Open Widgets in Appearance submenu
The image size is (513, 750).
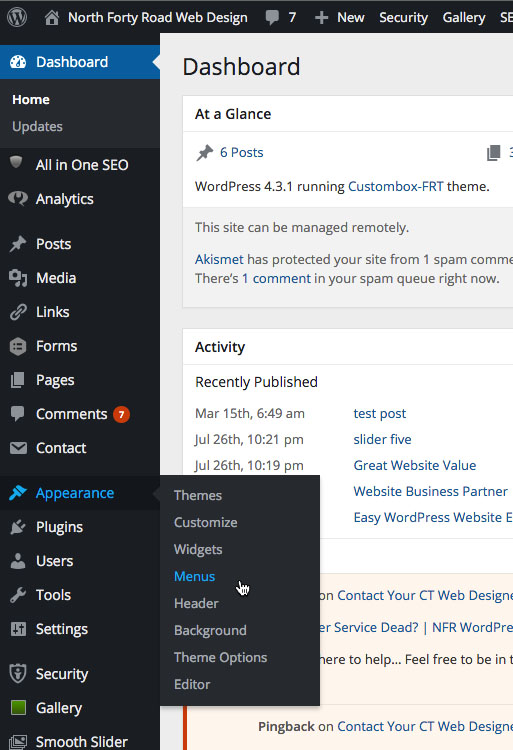click(198, 550)
